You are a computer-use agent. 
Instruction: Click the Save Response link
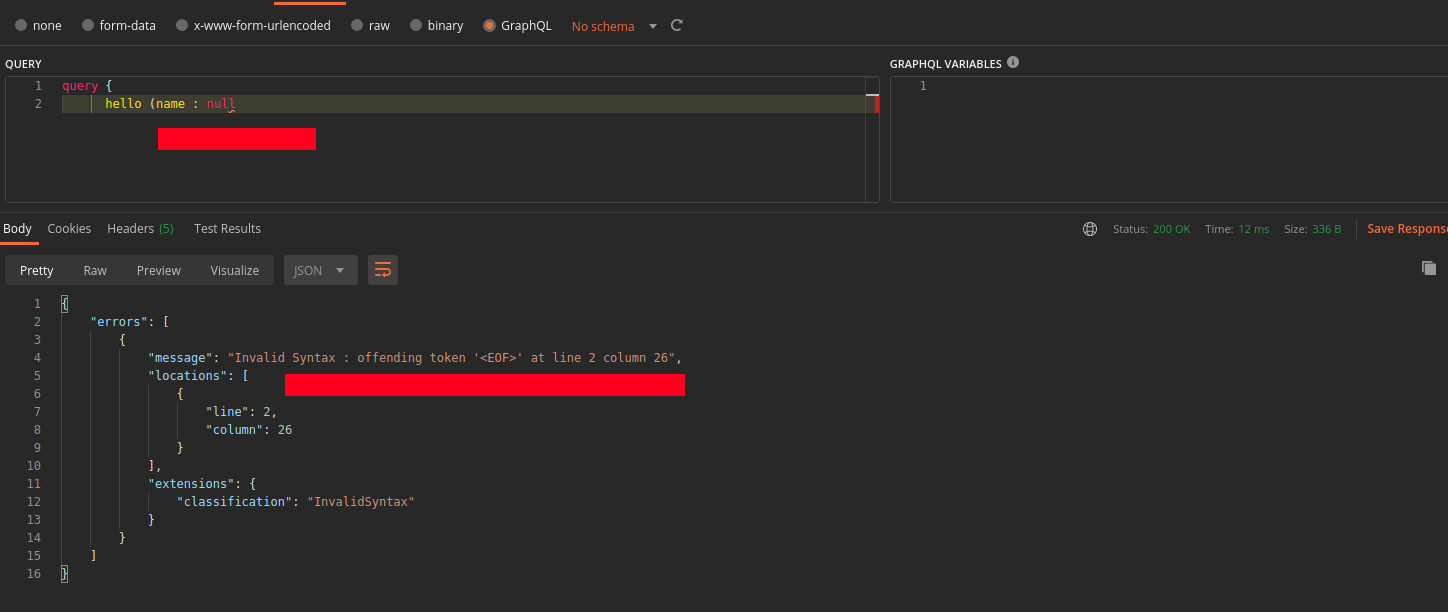pos(1406,228)
